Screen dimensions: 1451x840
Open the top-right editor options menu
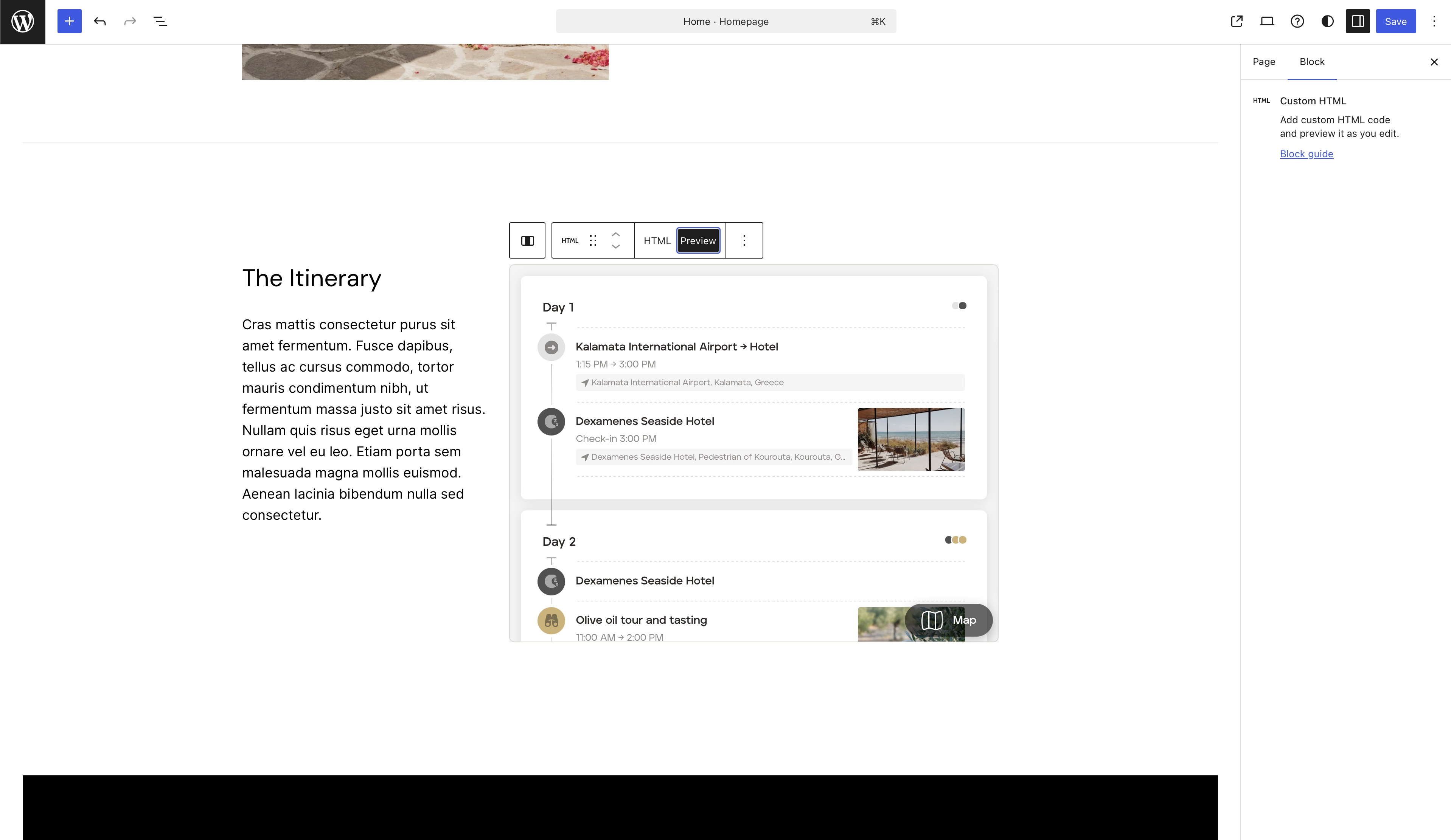(1434, 21)
